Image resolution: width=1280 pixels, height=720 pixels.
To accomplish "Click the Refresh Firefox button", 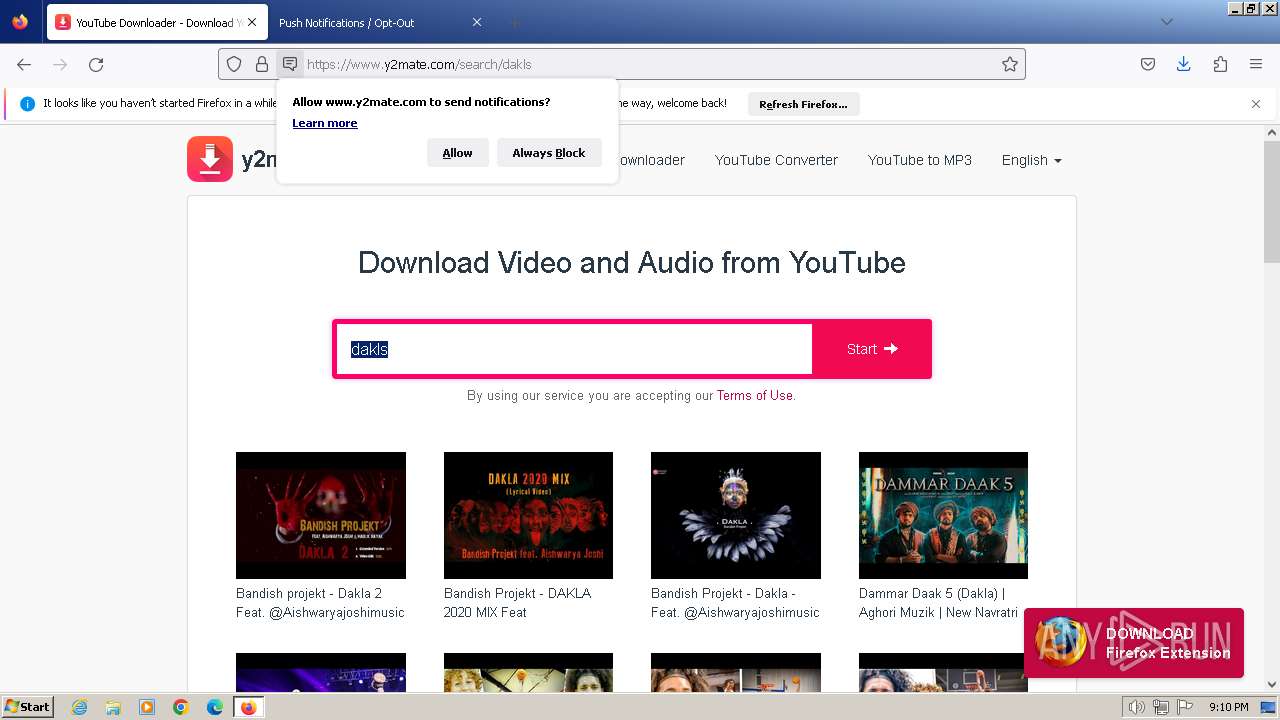I will pos(803,104).
